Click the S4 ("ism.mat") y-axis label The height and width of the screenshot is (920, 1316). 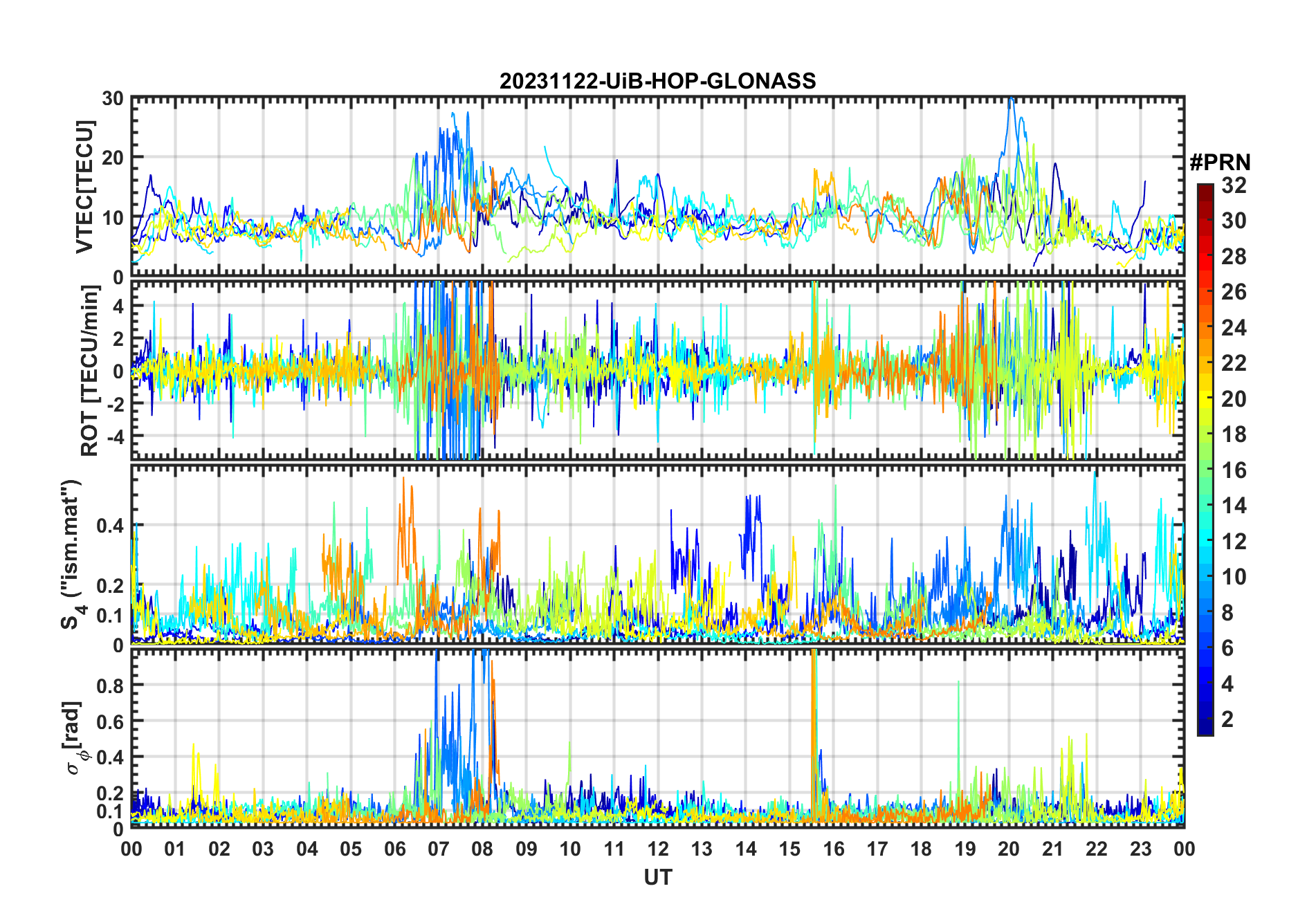tap(71, 554)
